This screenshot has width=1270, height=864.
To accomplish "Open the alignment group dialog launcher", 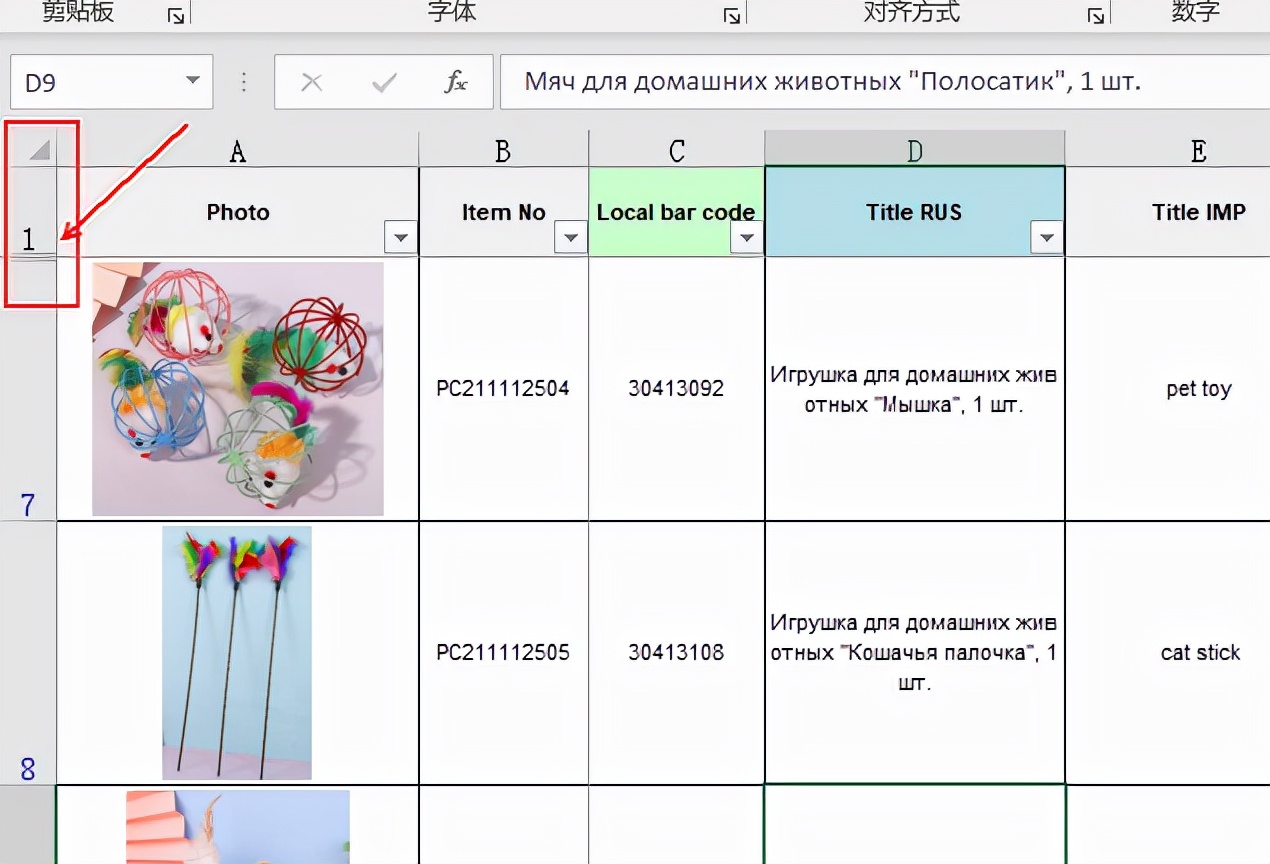I will (x=1096, y=15).
